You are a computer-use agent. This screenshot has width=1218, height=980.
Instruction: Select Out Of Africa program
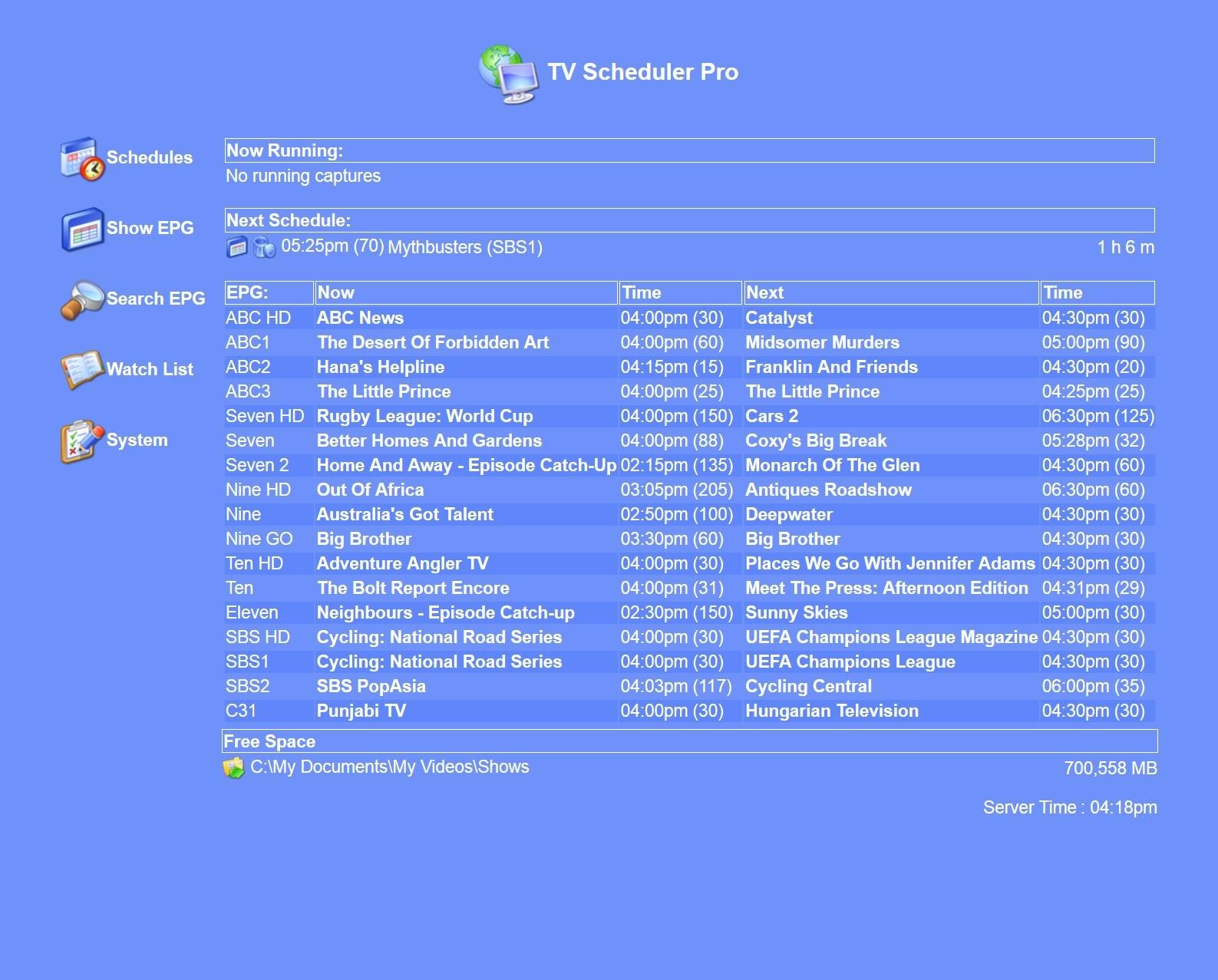click(x=370, y=490)
